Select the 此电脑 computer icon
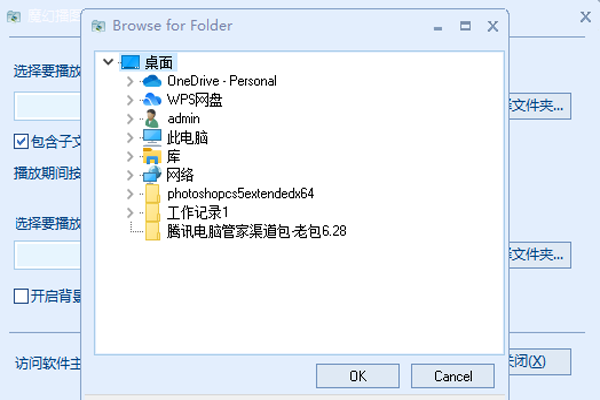The height and width of the screenshot is (400, 600). pyautogui.click(x=152, y=137)
